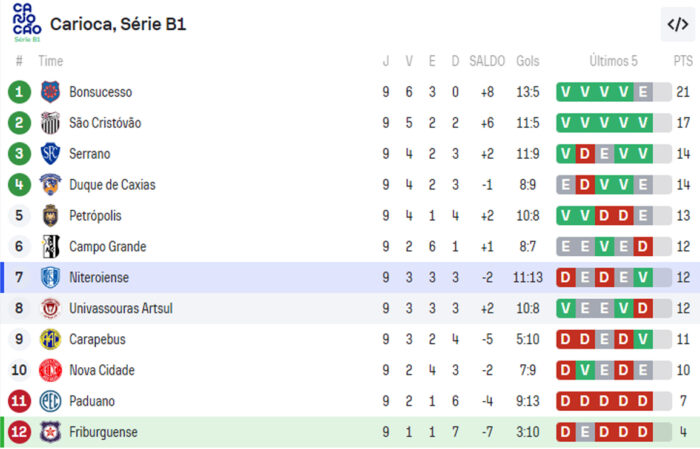This screenshot has width=700, height=449.
Task: Open the Univassouras Artsul team link
Action: click(120, 308)
